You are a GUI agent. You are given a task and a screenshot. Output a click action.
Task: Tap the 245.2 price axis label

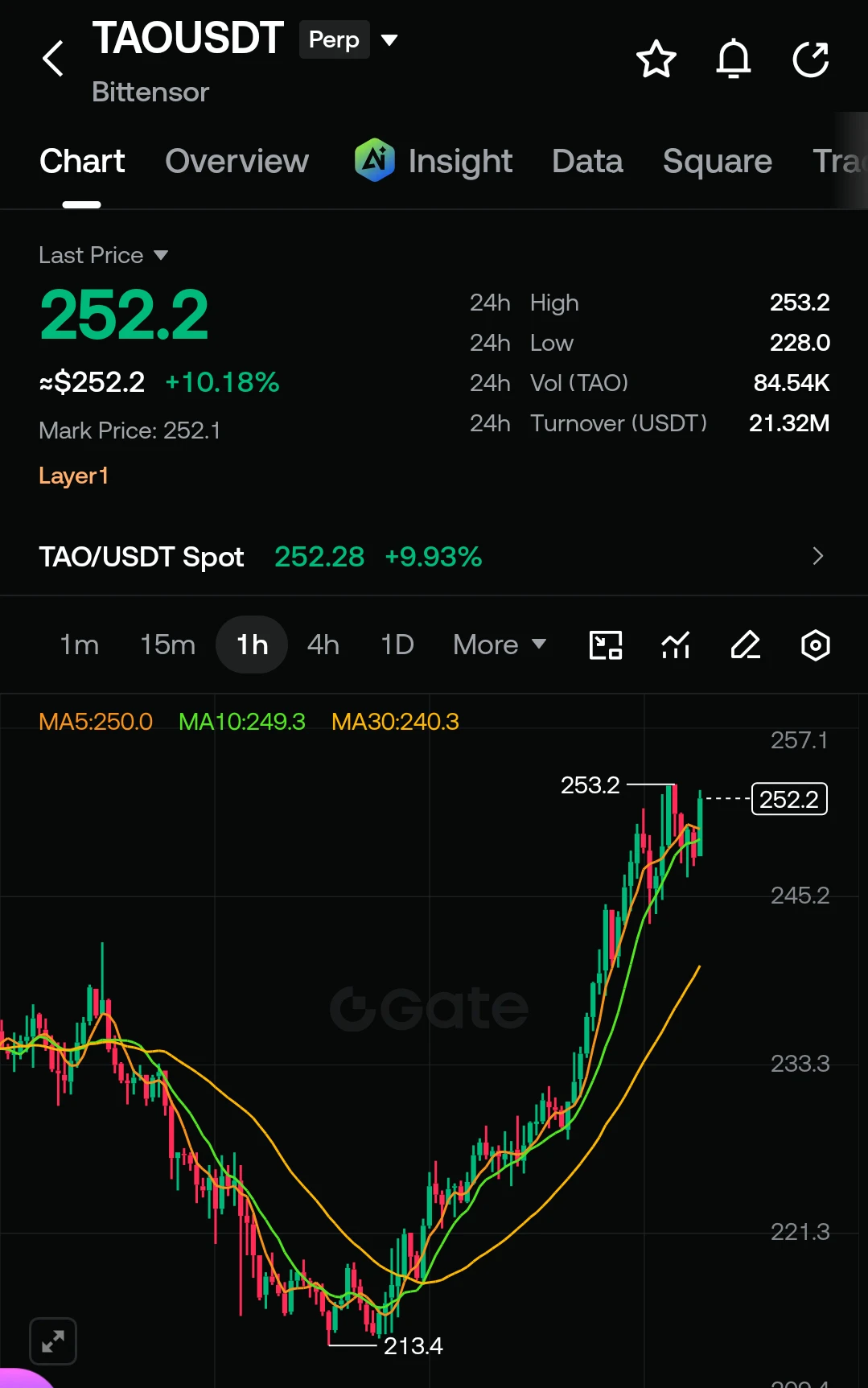pyautogui.click(x=800, y=895)
